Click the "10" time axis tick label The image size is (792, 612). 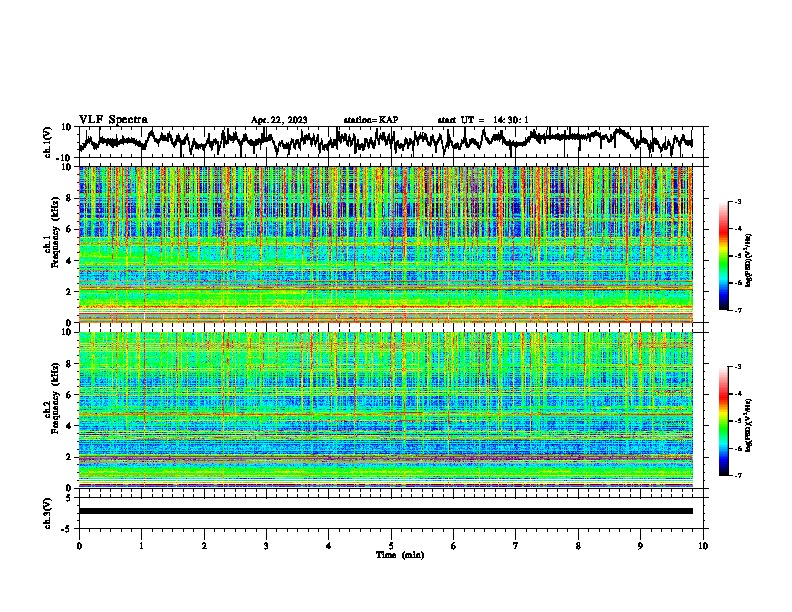(703, 546)
